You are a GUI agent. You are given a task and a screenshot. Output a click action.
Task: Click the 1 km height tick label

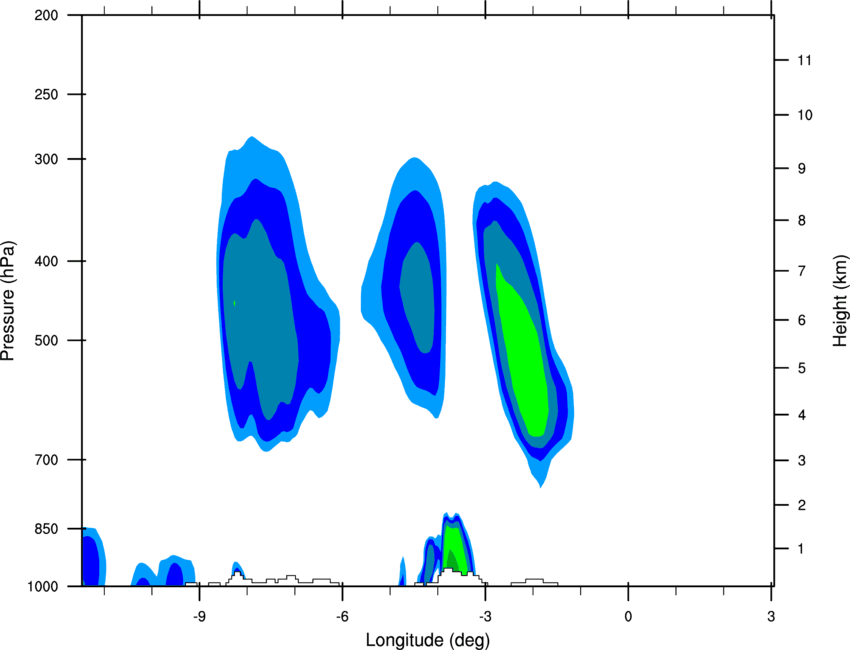pos(802,549)
